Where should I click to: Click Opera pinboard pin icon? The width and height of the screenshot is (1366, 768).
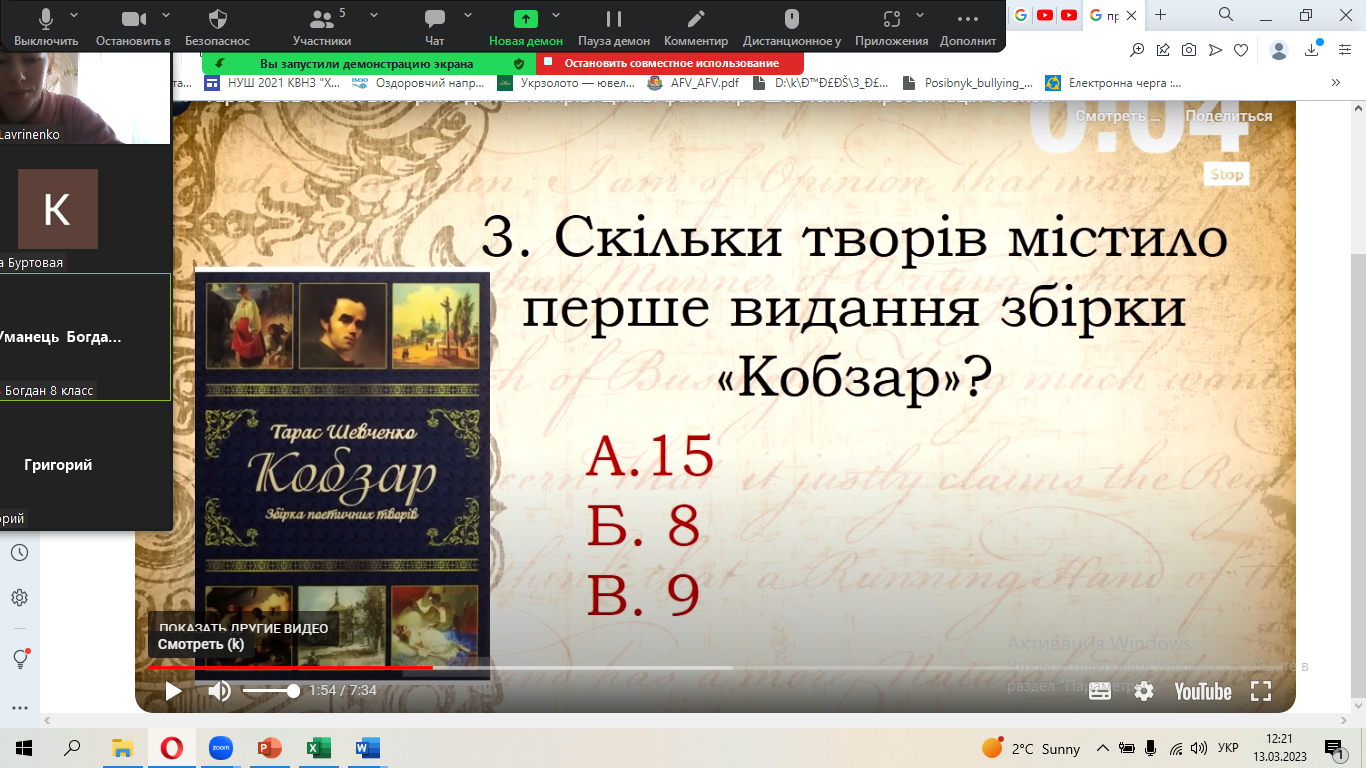[1163, 50]
